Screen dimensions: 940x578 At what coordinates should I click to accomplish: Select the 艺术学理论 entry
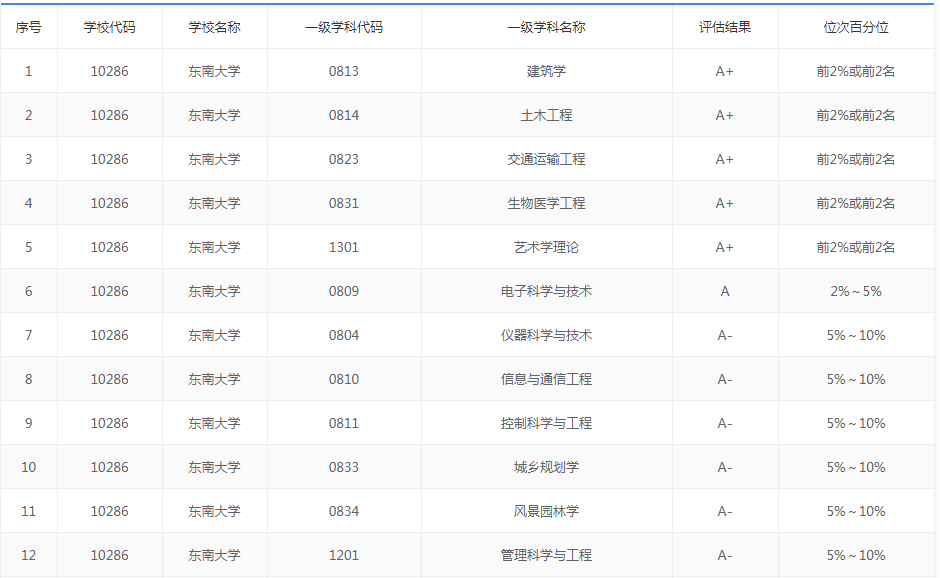[546, 247]
